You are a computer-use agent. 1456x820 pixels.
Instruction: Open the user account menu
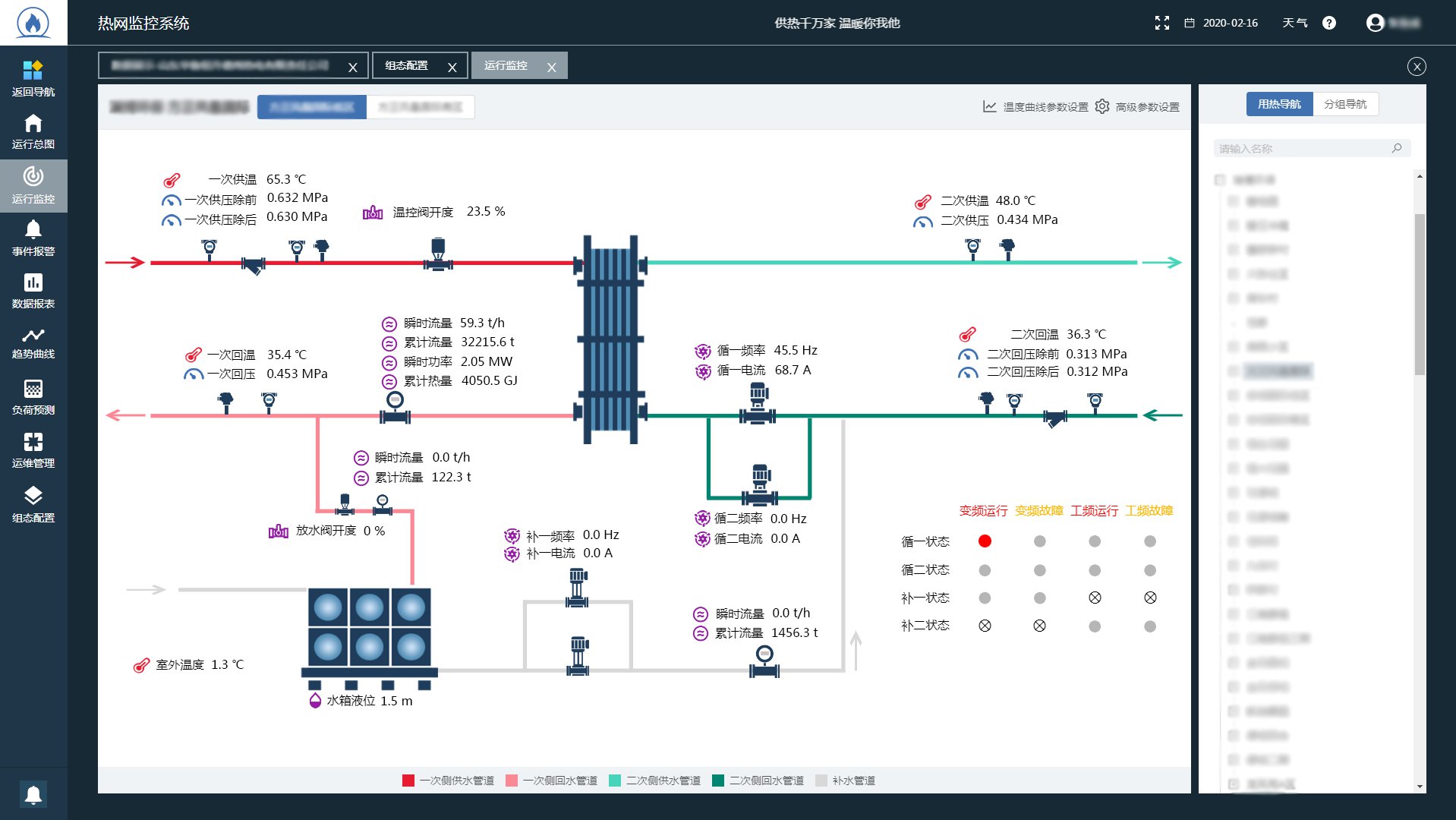pos(1375,23)
